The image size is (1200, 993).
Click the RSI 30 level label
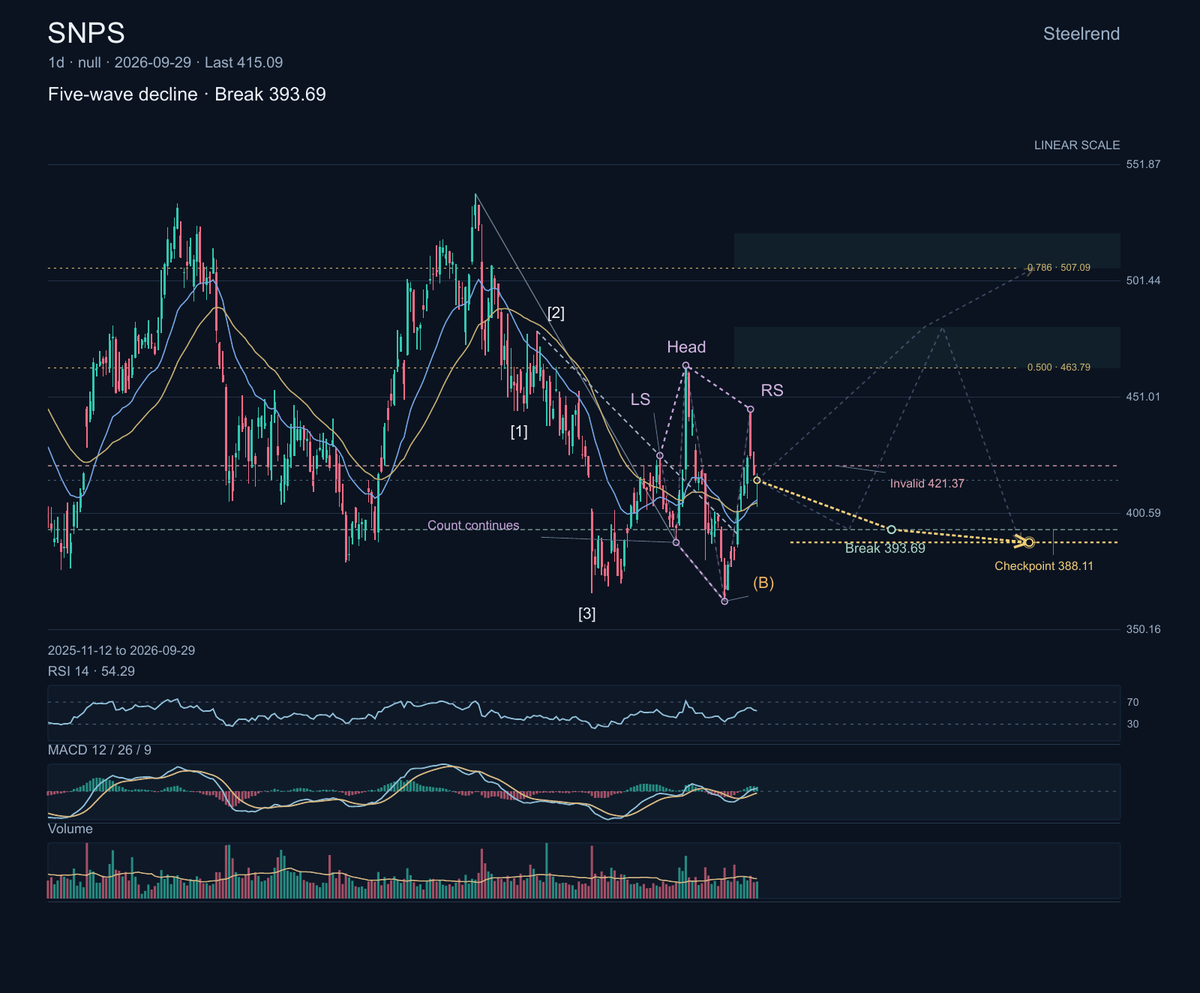[1134, 724]
